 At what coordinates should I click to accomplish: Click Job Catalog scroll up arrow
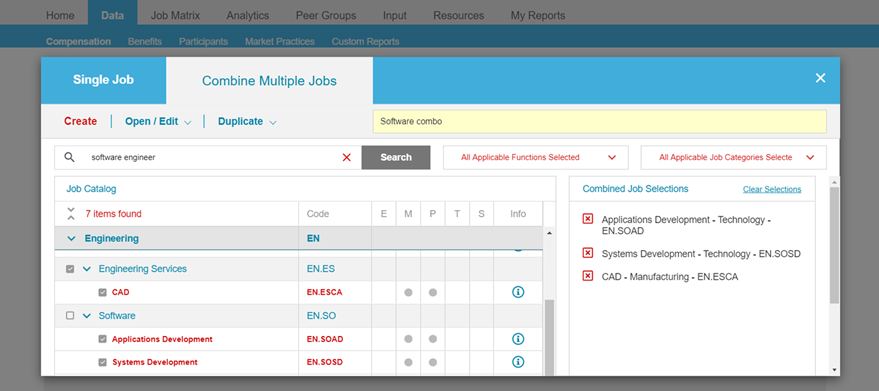pos(549,232)
